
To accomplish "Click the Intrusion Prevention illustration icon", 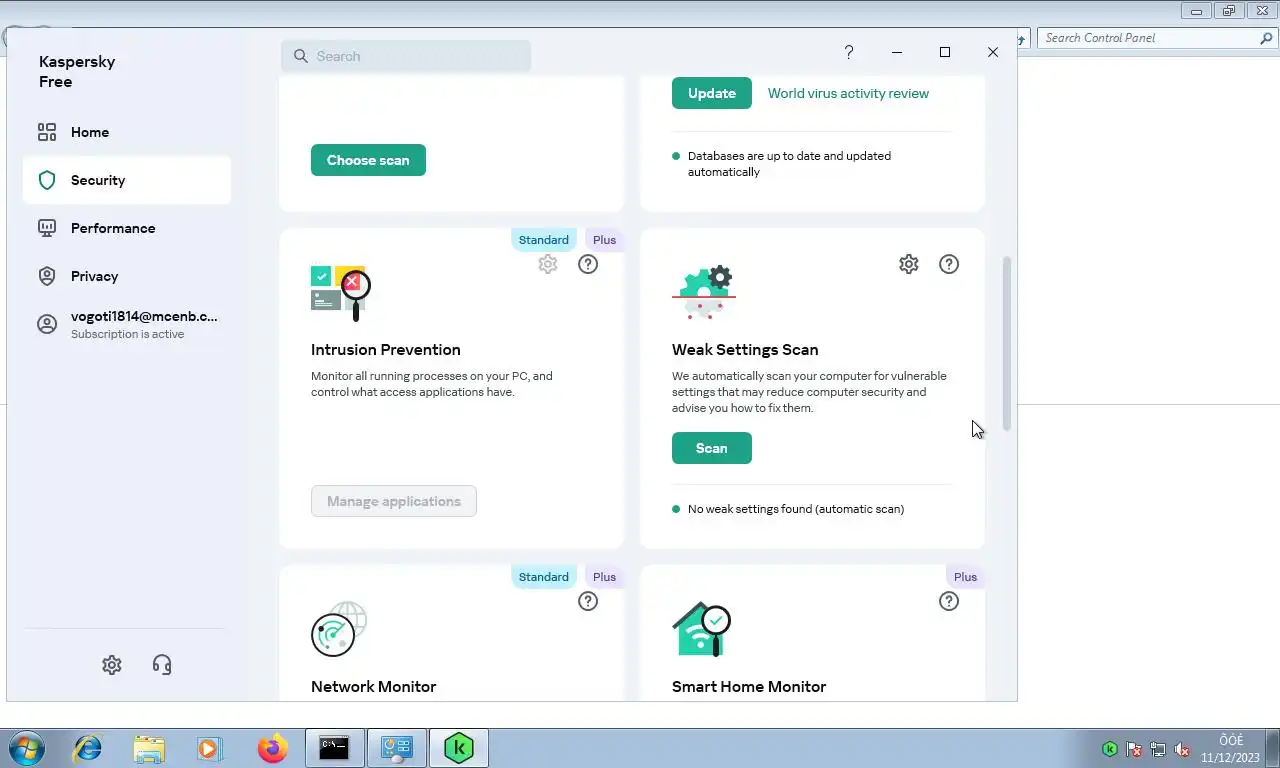I will [341, 293].
